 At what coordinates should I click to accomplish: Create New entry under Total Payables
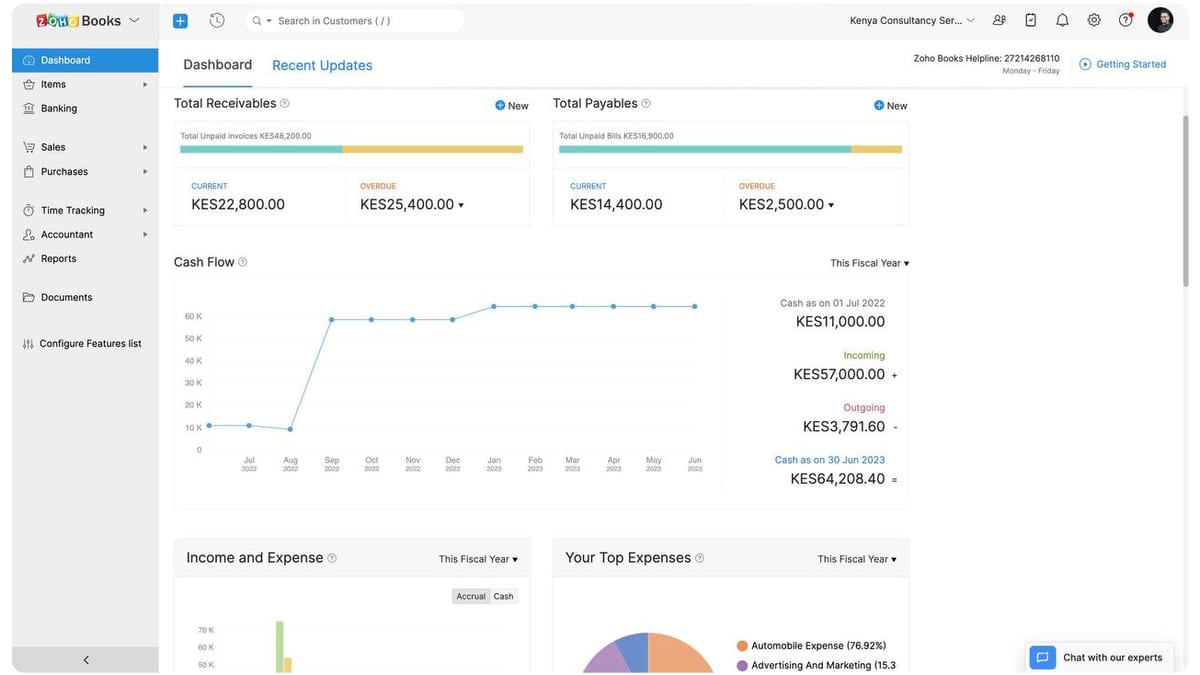(891, 105)
